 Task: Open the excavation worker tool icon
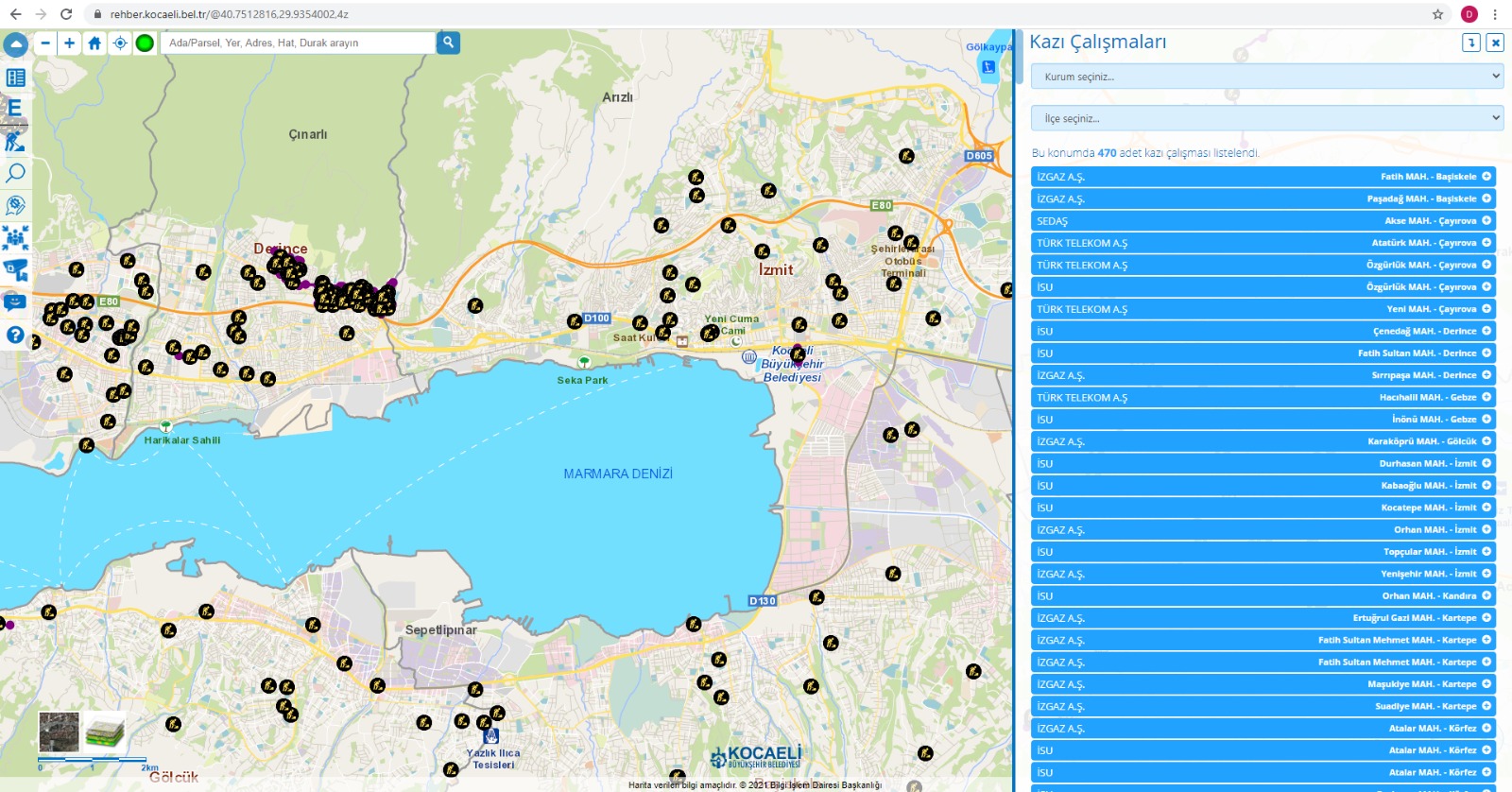(x=15, y=142)
